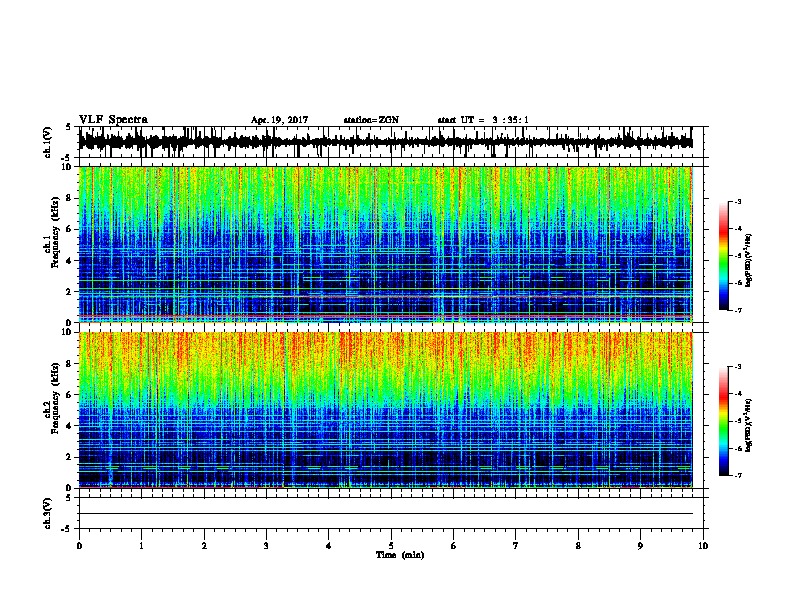This screenshot has width=792, height=612.
Task: Pick the ch.1 spectrogram color scale bar
Action: point(724,256)
